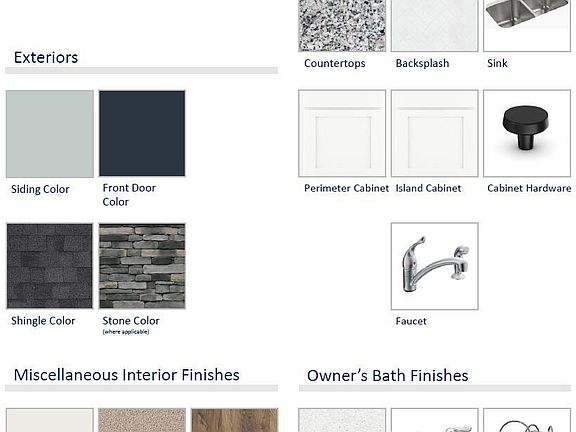576x432 pixels.
Task: Click the navy Front Door Color swatch
Action: tap(142, 133)
